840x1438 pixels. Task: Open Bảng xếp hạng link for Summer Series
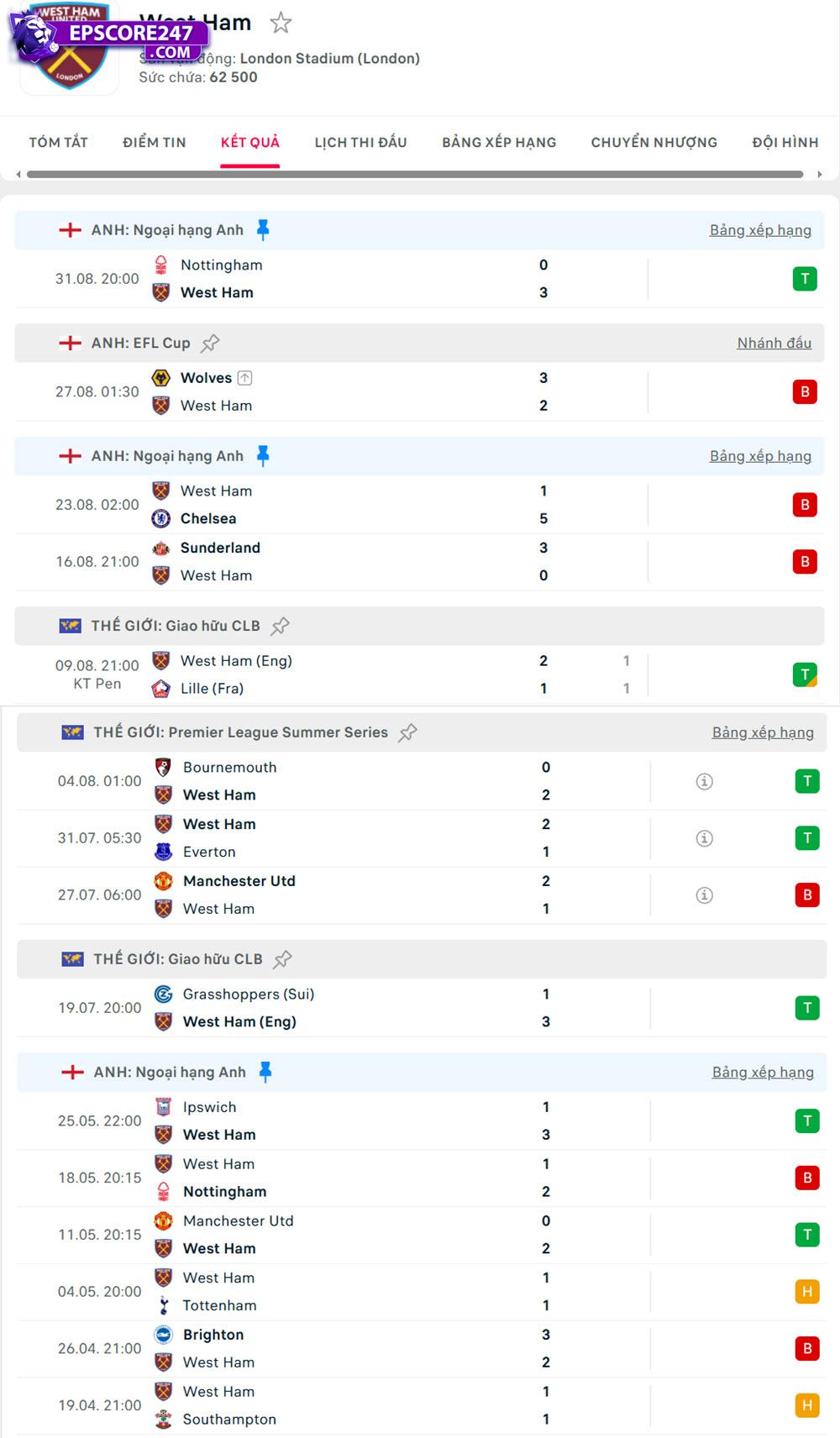click(763, 732)
